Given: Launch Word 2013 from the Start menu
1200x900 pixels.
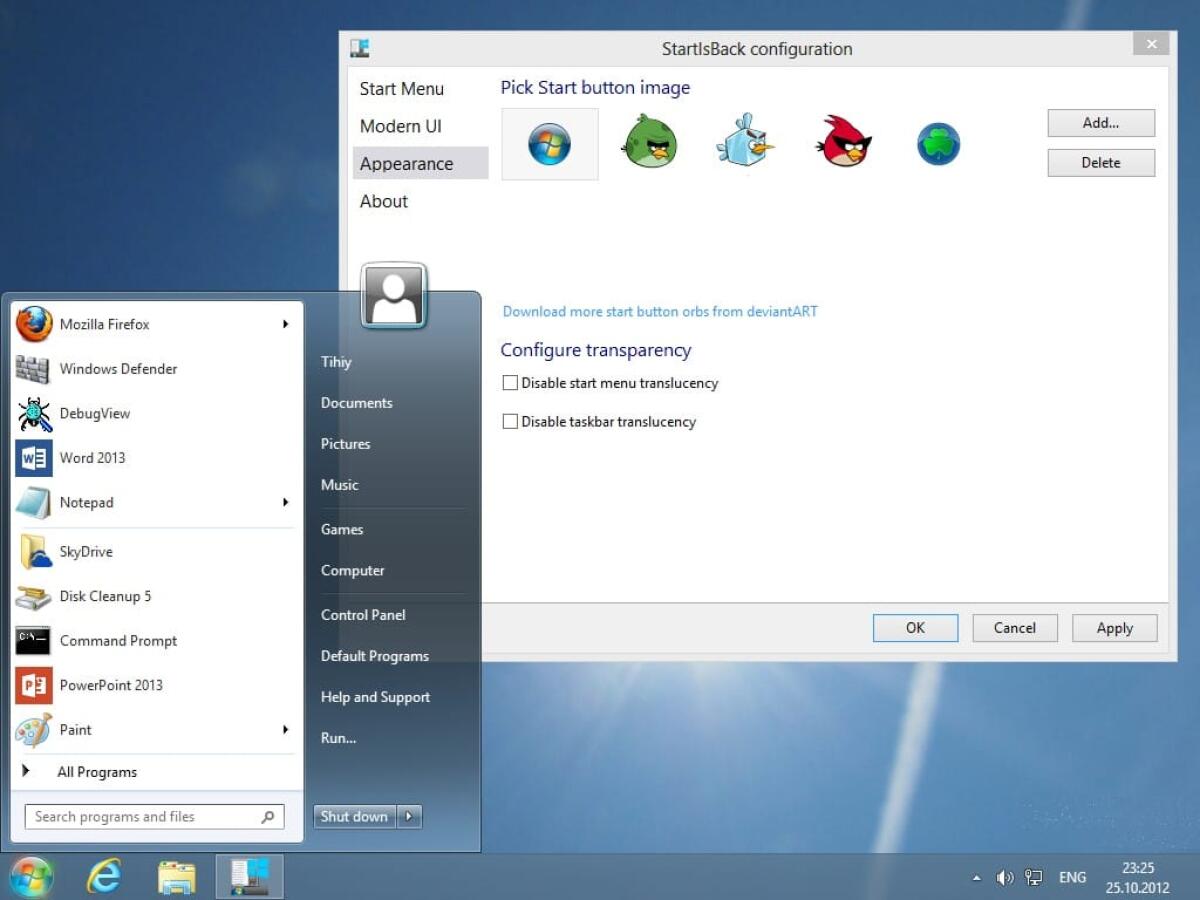Looking at the screenshot, I should 93,457.
